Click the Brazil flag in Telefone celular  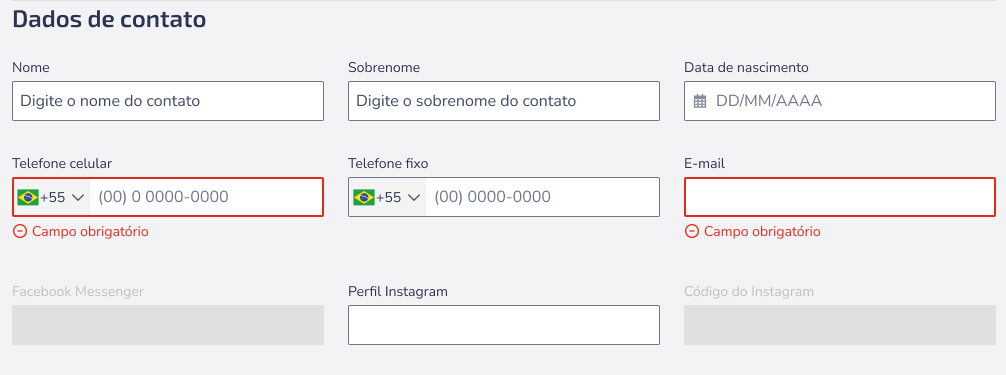pyautogui.click(x=28, y=197)
